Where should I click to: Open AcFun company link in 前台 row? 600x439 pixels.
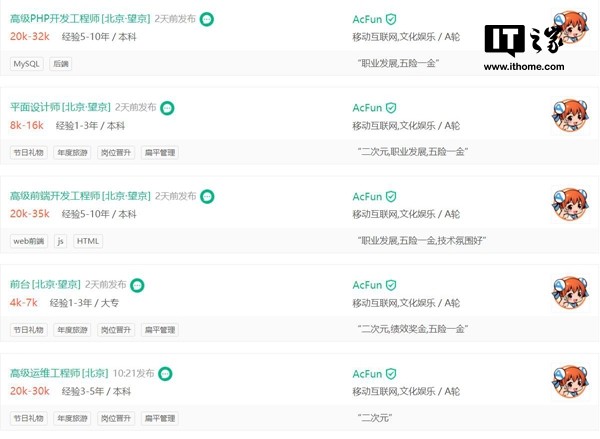(367, 285)
